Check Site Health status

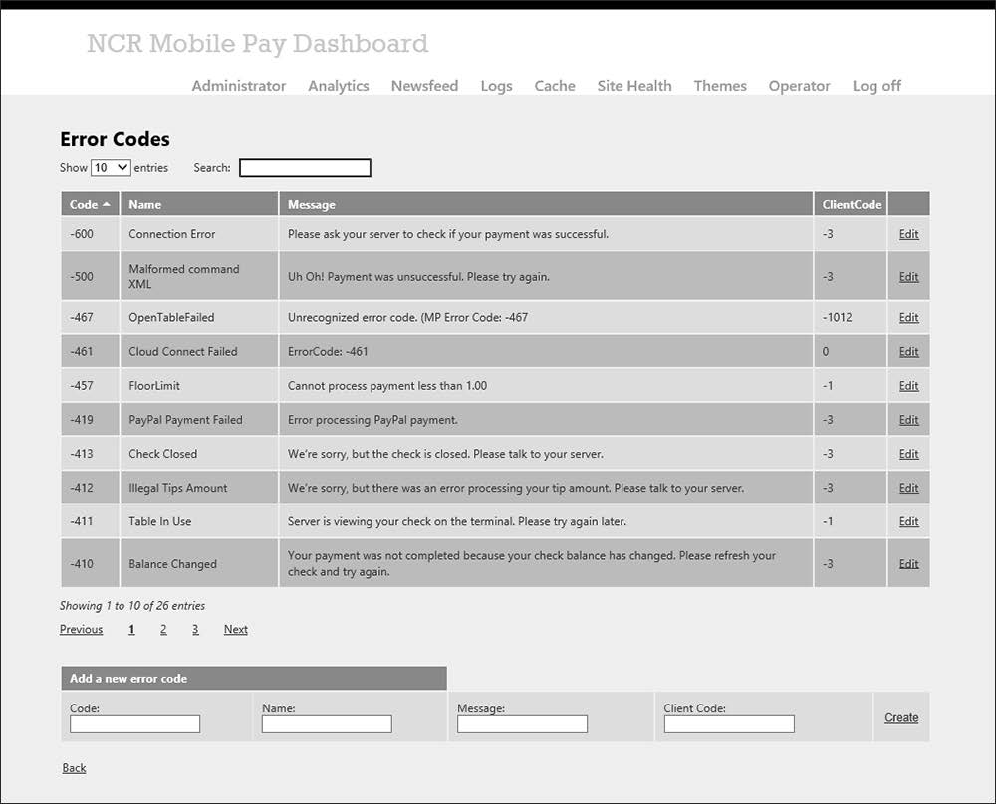point(634,86)
